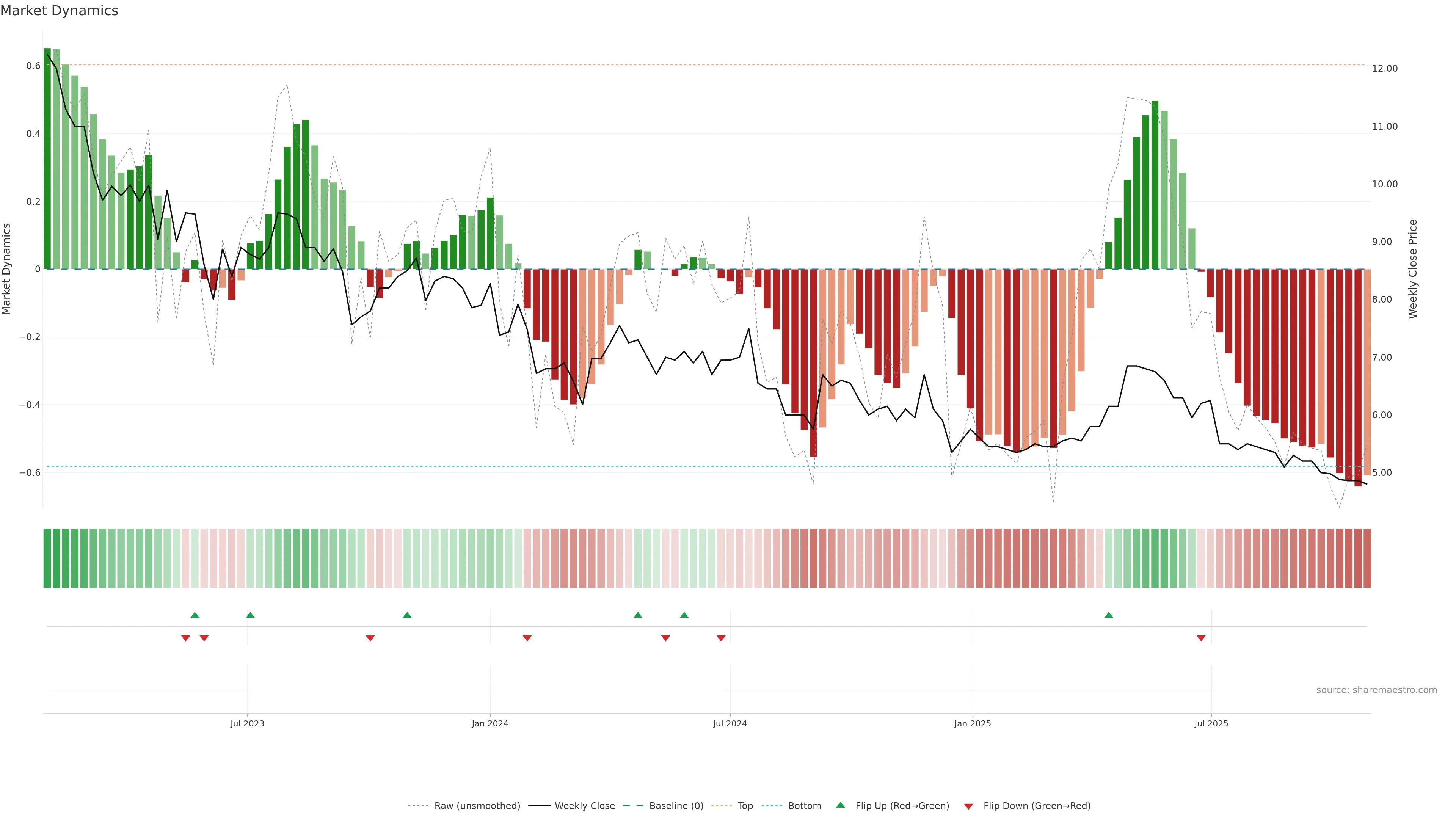Click the sharemaestro.com source text
The height and width of the screenshot is (819, 1456).
click(x=1376, y=690)
